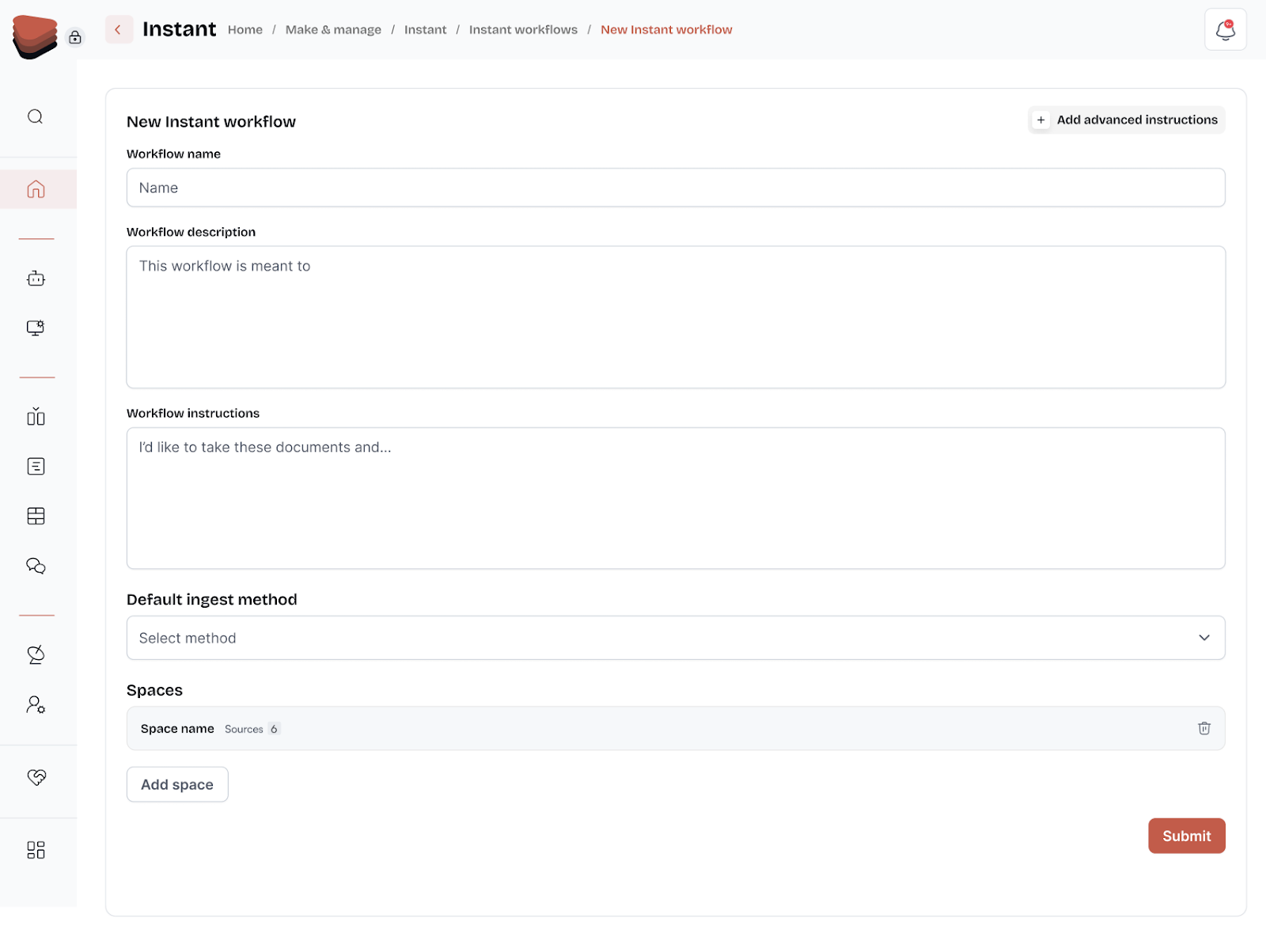
Task: Click the document list icon in sidebar
Action: point(35,465)
